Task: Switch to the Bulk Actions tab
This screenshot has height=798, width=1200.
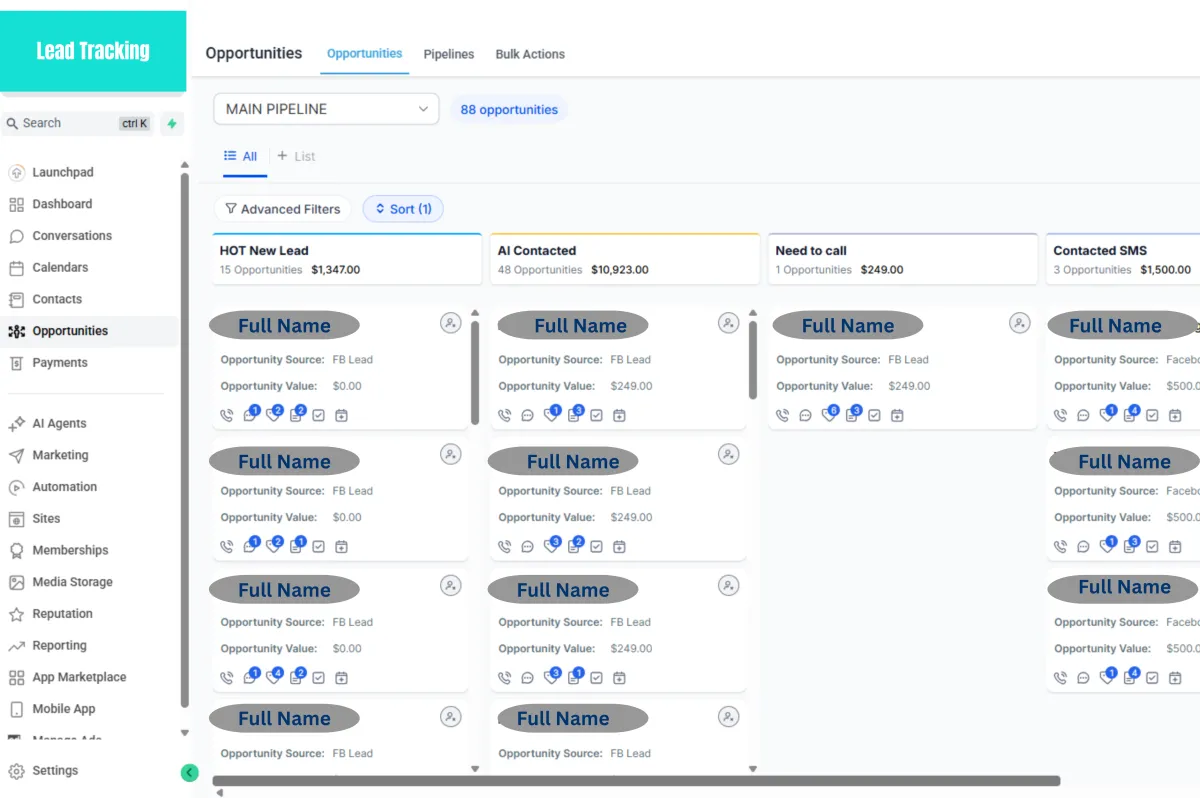Action: pos(530,54)
